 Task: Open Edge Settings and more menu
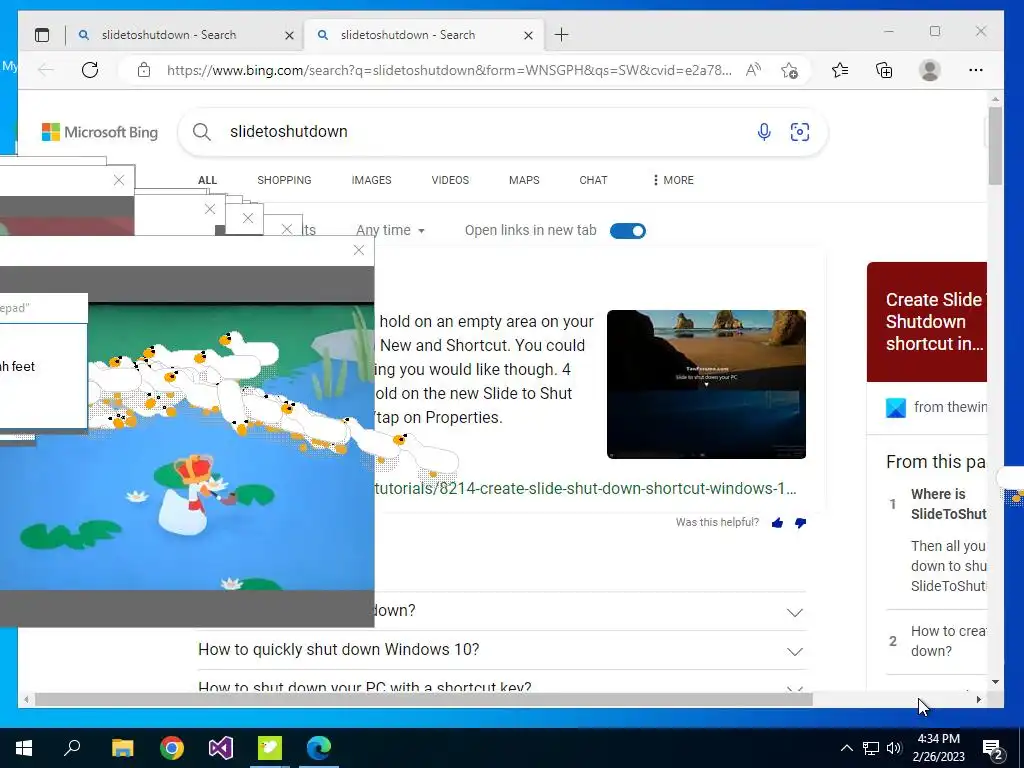click(976, 70)
